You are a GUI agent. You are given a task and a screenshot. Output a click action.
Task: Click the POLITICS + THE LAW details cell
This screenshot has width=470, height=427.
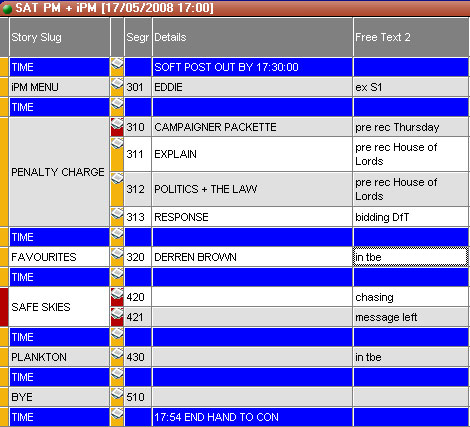[252, 189]
